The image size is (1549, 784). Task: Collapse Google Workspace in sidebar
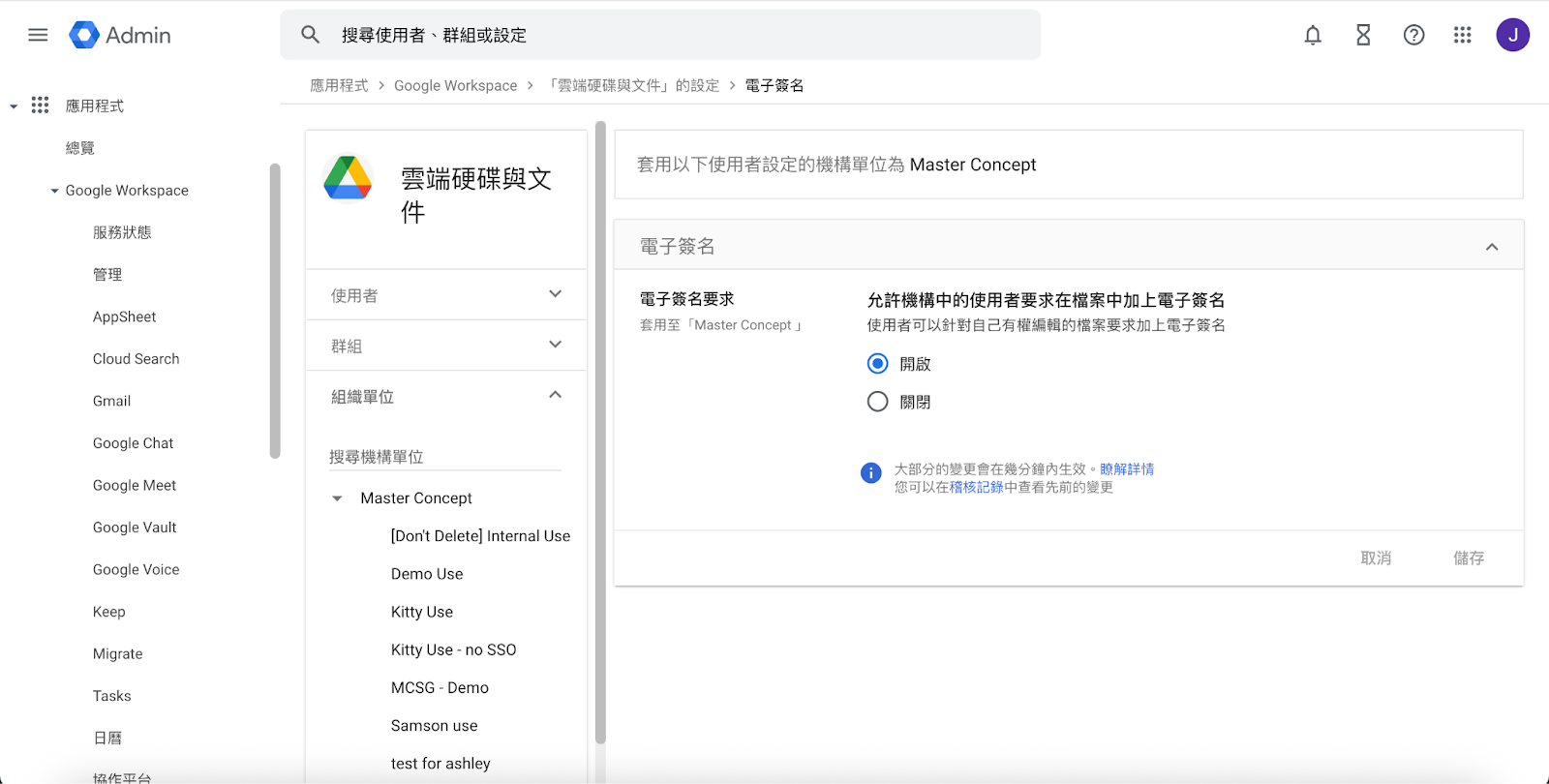coord(54,191)
